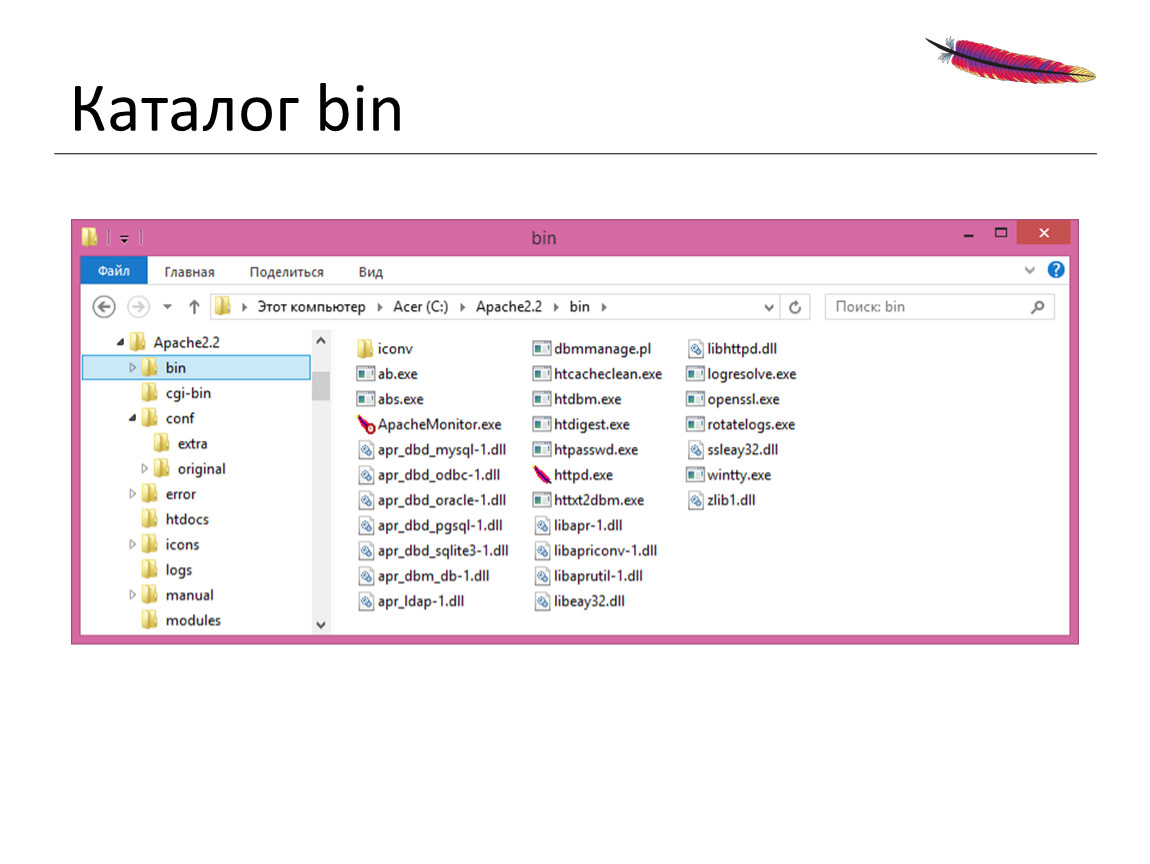Click the iconv folder icon
1150x864 pixels.
coord(366,349)
